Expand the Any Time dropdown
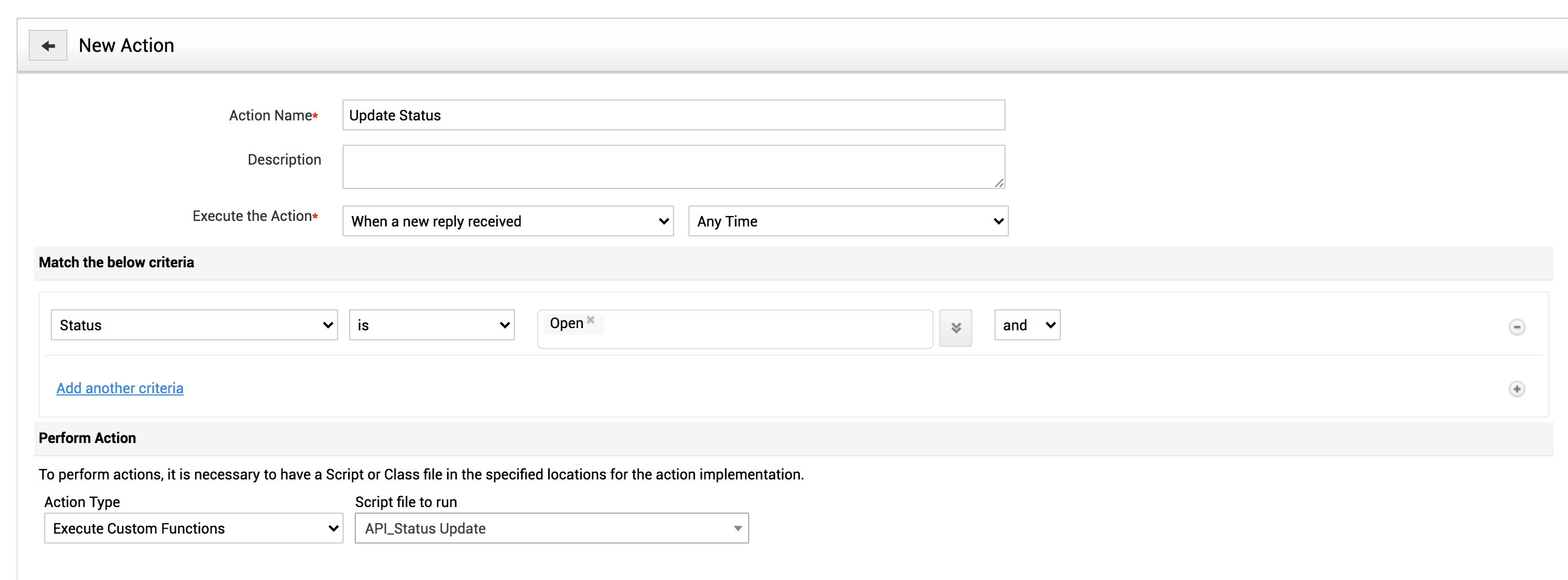Image resolution: width=1568 pixels, height=580 pixels. (x=848, y=221)
